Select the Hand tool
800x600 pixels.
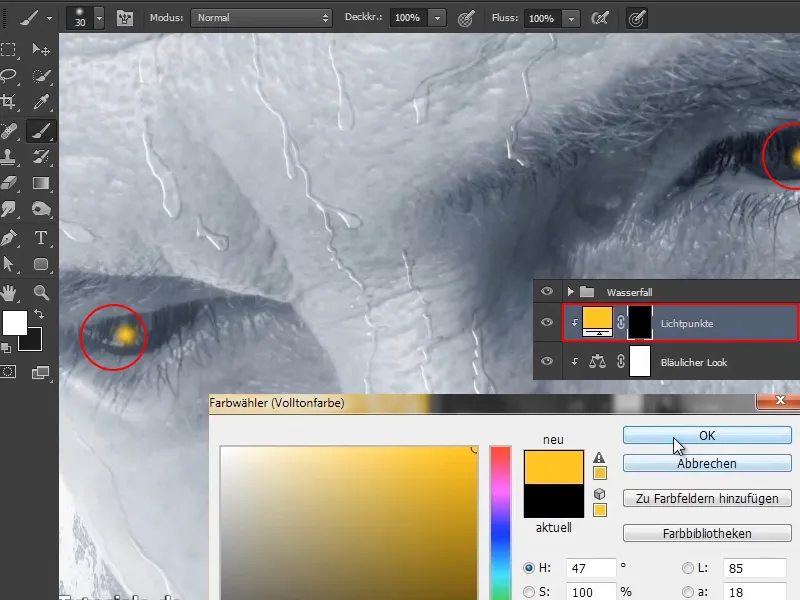click(x=9, y=292)
